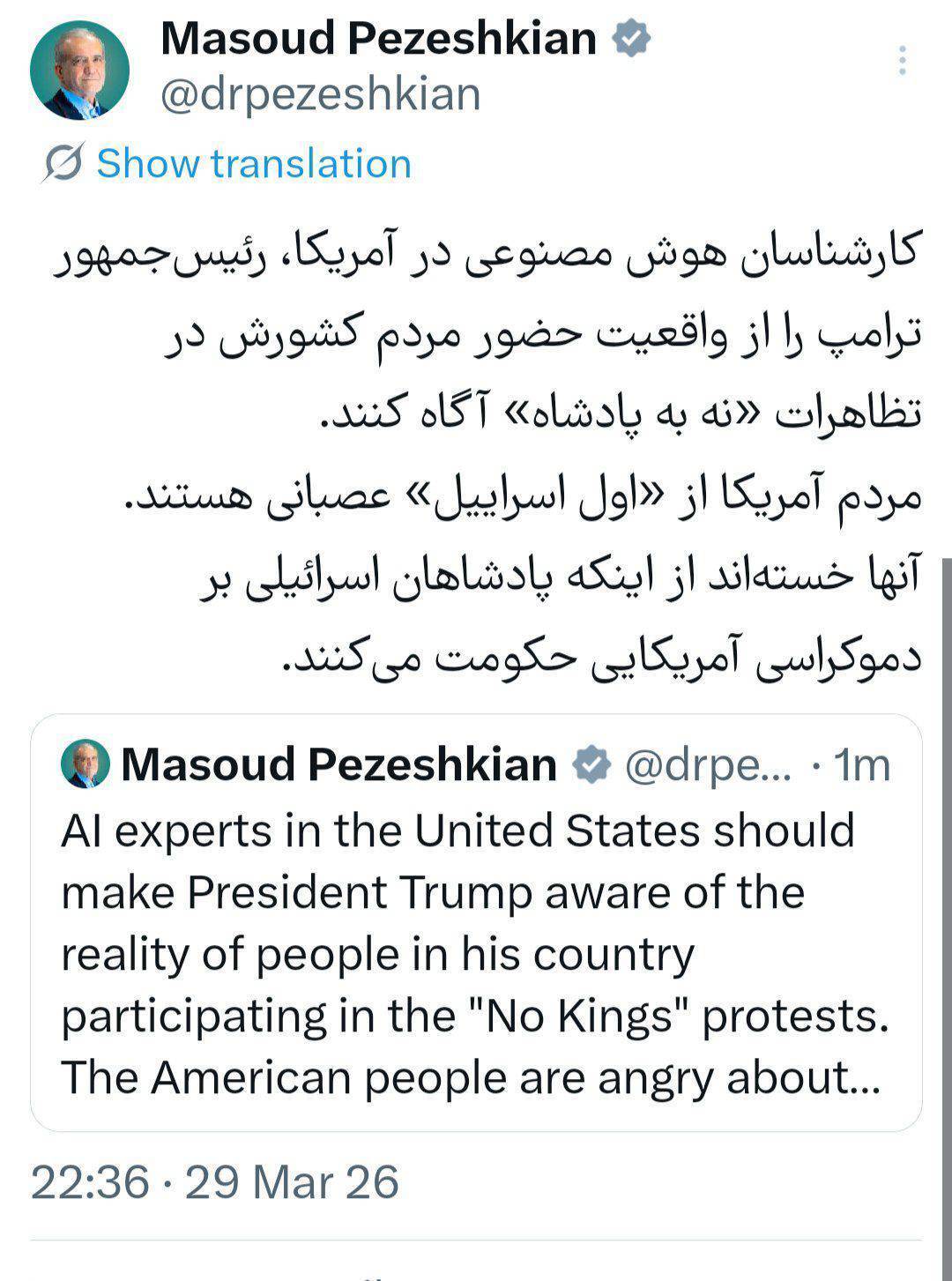Viewport: 952px width, 1281px height.
Task: Click the quoted tweet's 1m timestamp
Action: [862, 765]
